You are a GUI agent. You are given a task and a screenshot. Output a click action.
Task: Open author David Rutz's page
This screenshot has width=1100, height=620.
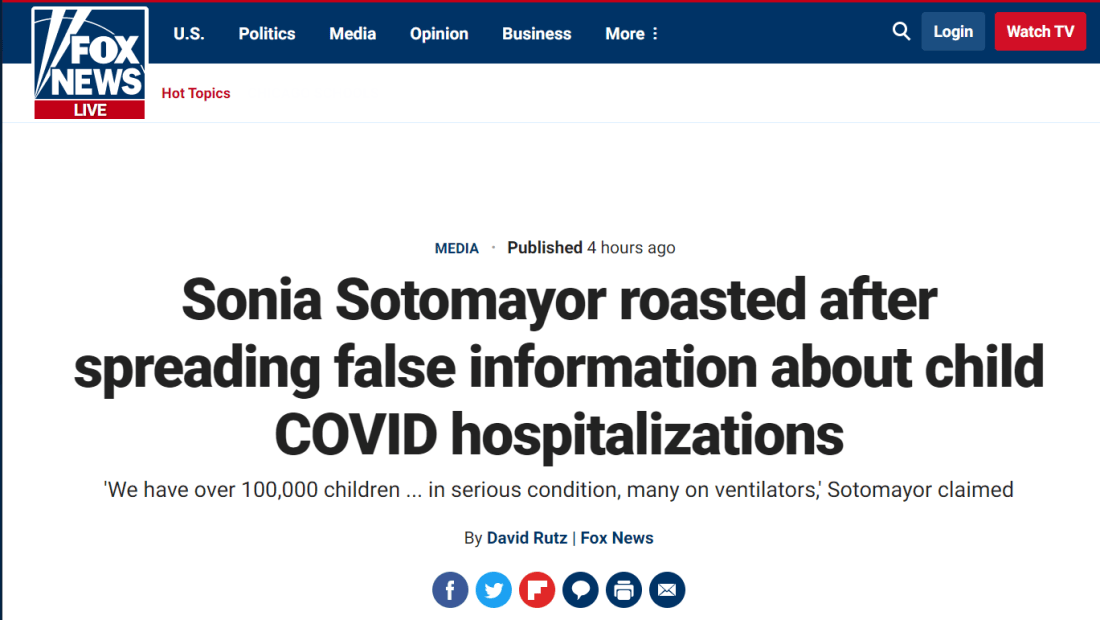(x=528, y=538)
